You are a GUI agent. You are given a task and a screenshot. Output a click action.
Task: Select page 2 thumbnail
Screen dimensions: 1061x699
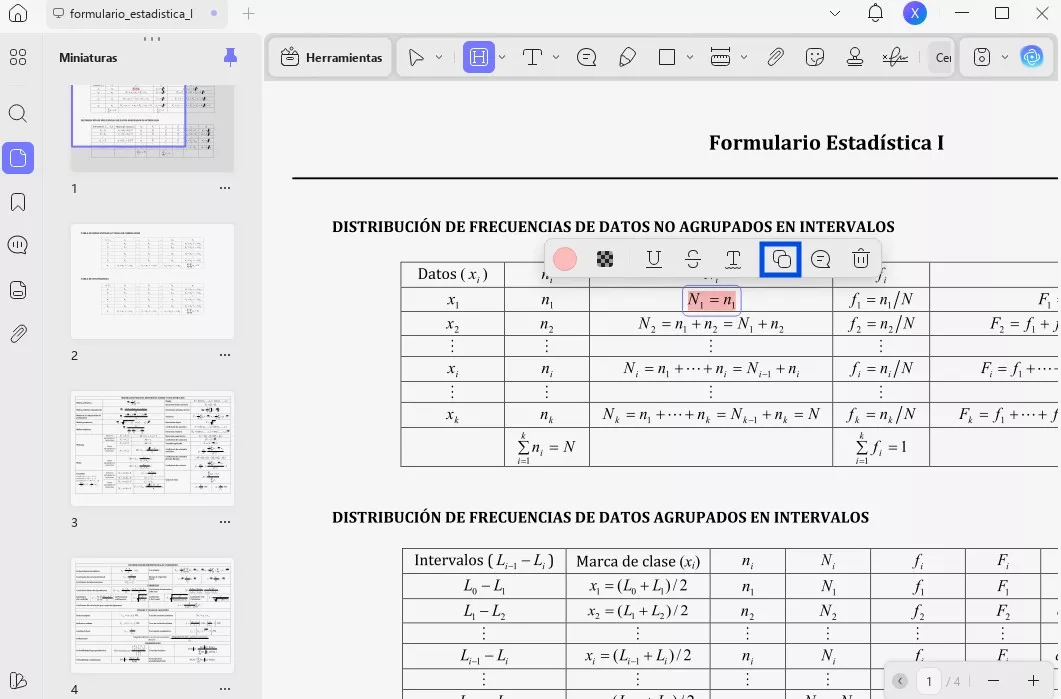[152, 281]
